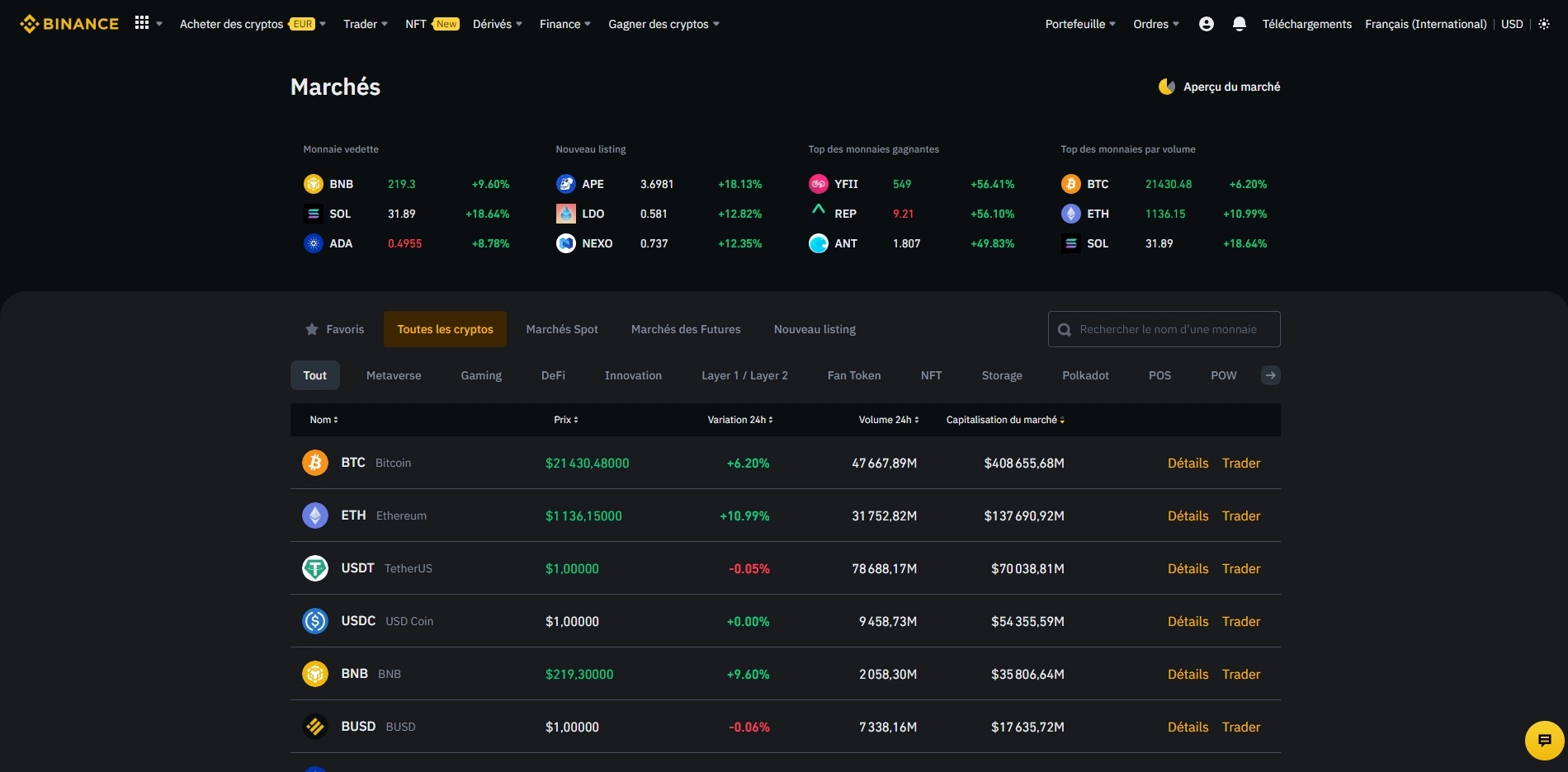Open Détails for Bitcoin
Viewport: 1568px width, 772px height.
1188,463
